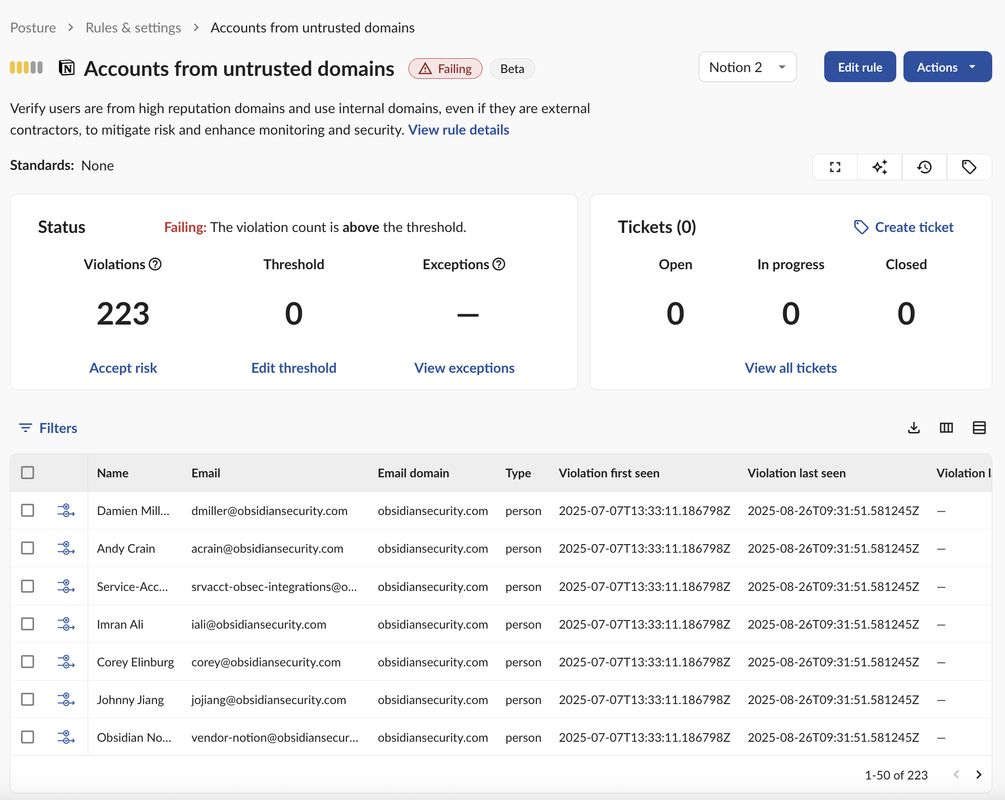
Task: Click Accounts from untrusted domains breadcrumb
Action: 312,28
